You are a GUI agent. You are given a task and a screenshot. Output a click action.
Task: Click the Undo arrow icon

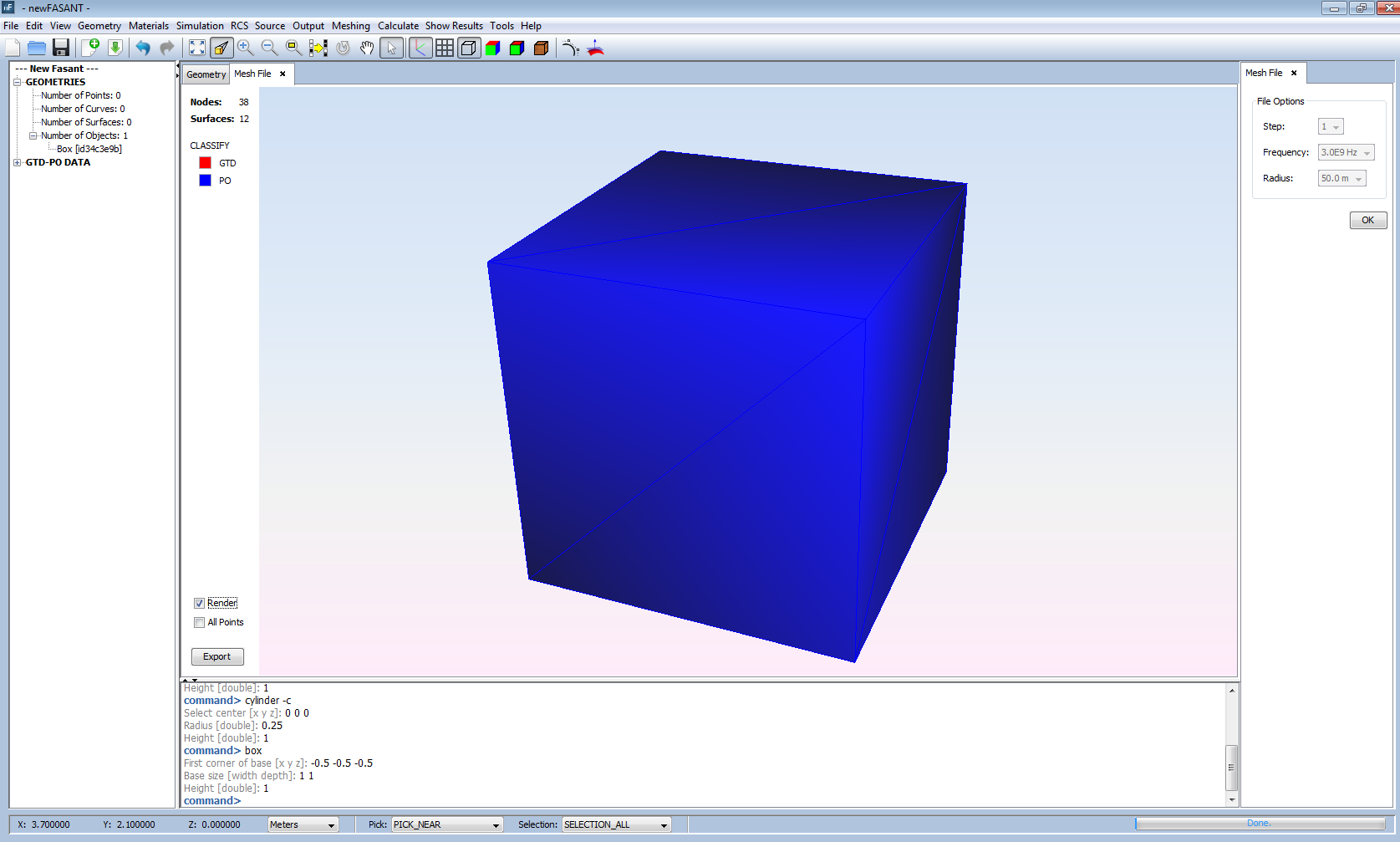(143, 48)
